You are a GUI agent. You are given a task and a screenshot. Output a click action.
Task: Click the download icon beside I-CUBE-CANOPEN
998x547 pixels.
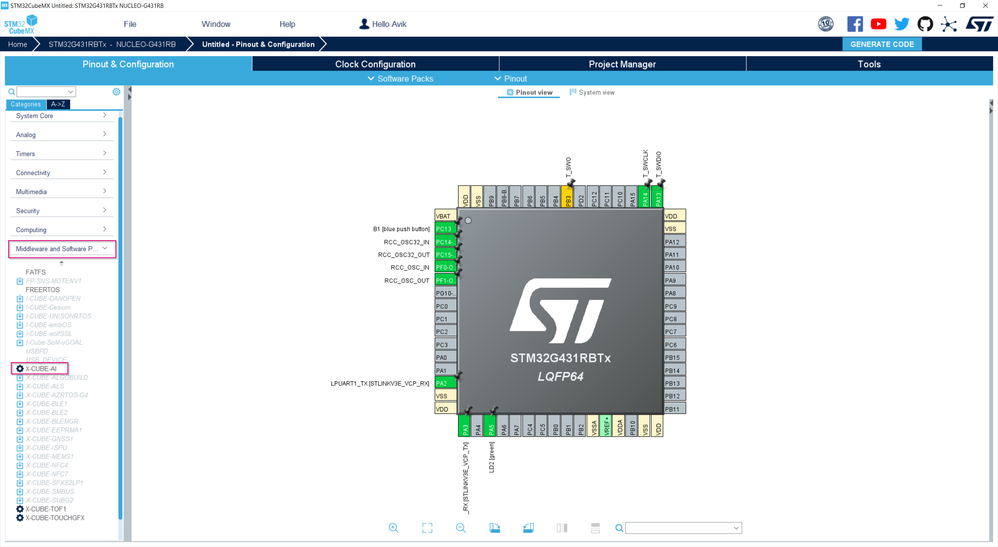click(20, 299)
